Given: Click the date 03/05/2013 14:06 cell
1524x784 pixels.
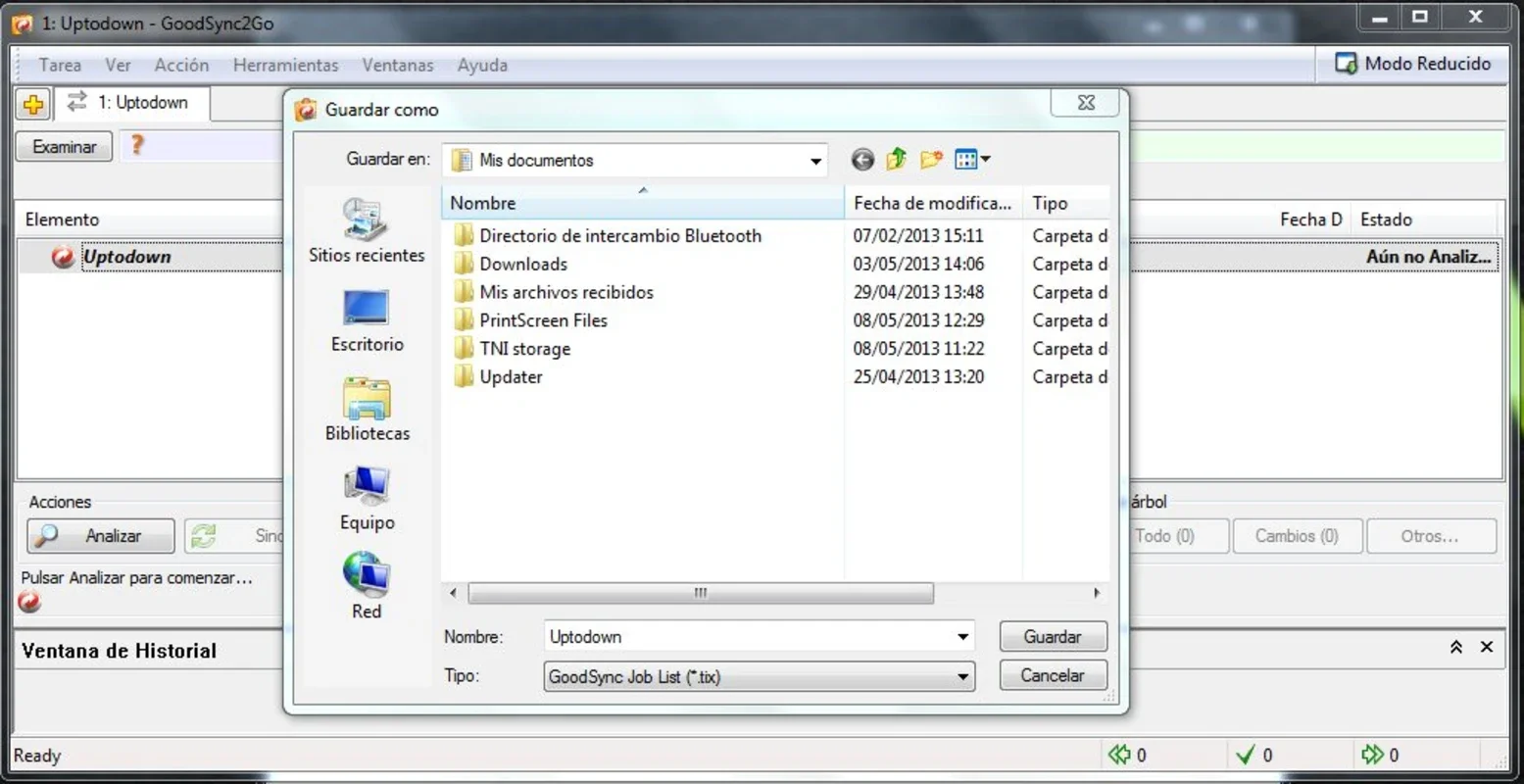Looking at the screenshot, I should [x=918, y=264].
